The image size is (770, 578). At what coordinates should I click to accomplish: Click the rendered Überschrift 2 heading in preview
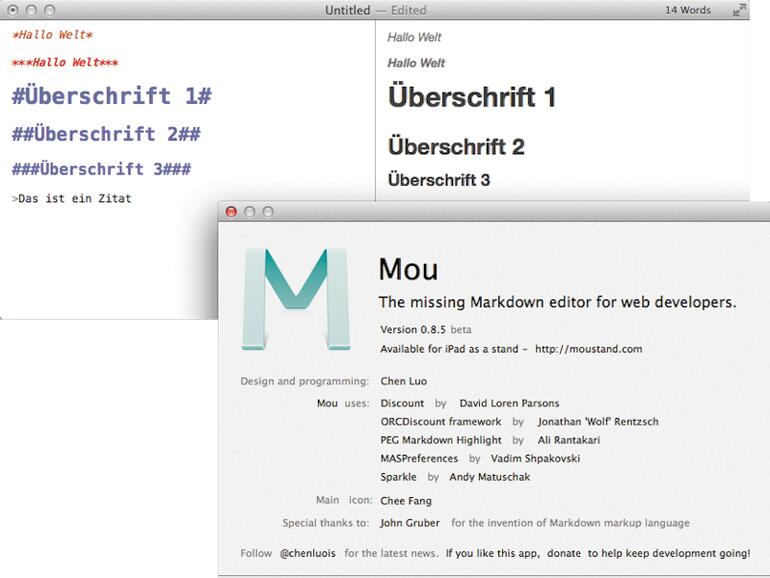coord(456,146)
